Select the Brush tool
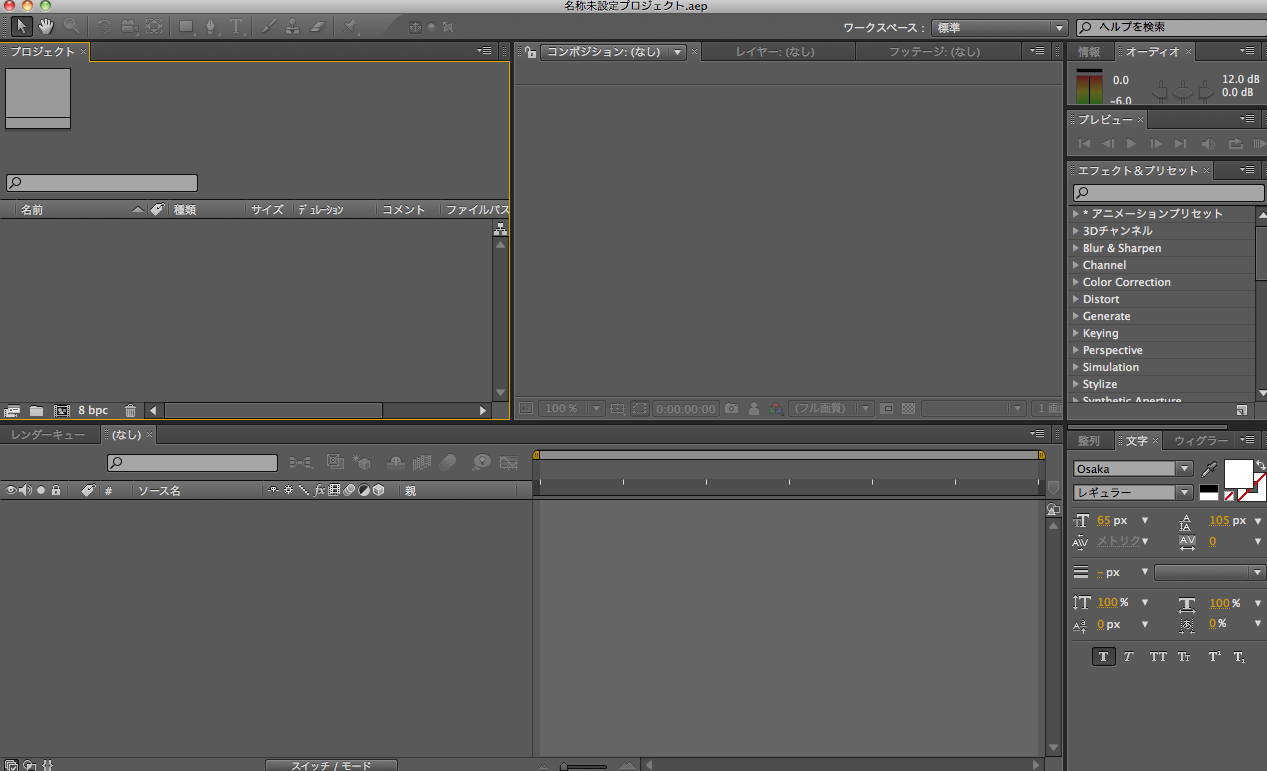The height and width of the screenshot is (771, 1267). (x=268, y=26)
